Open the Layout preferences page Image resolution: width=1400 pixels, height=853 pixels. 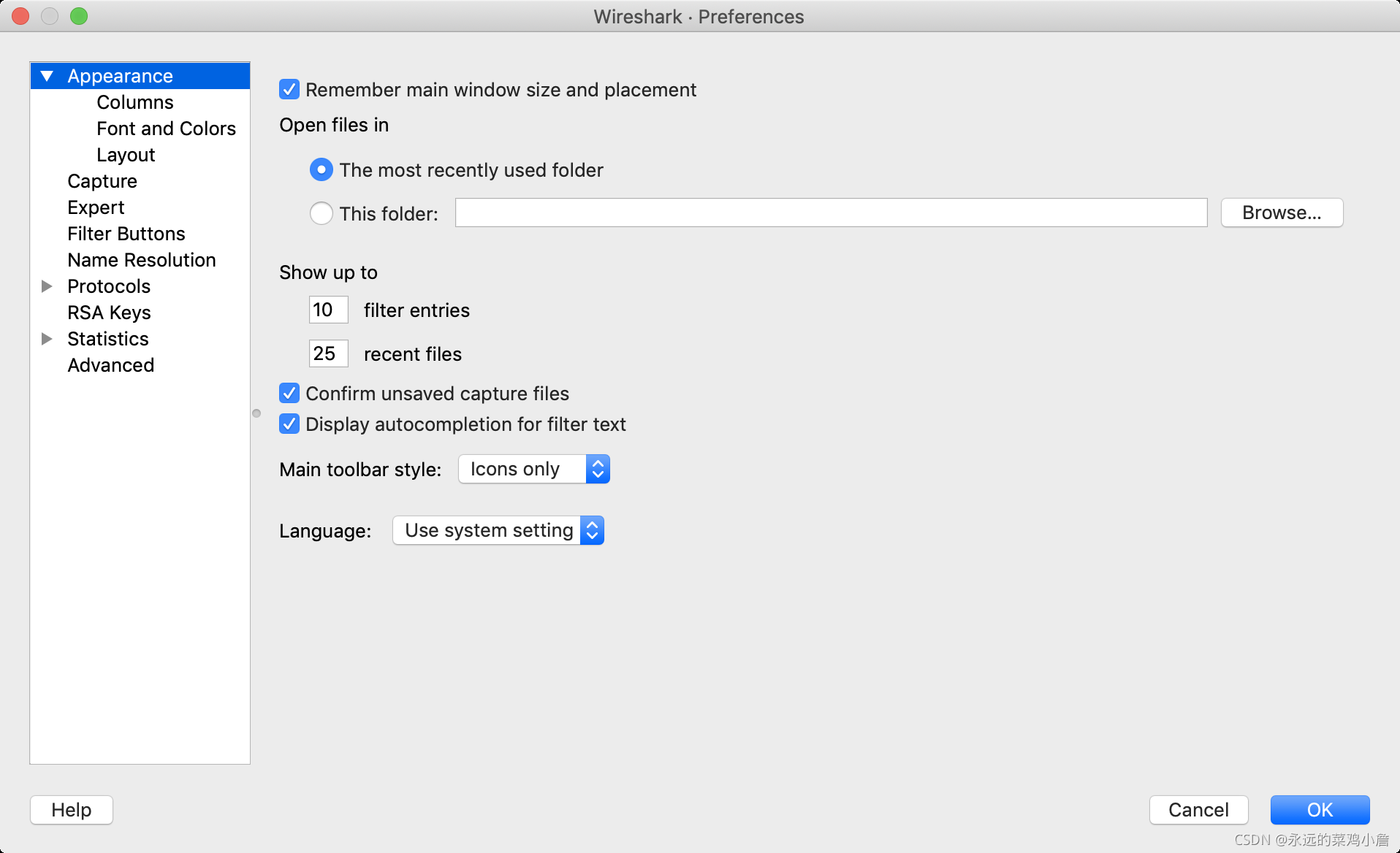pyautogui.click(x=126, y=155)
